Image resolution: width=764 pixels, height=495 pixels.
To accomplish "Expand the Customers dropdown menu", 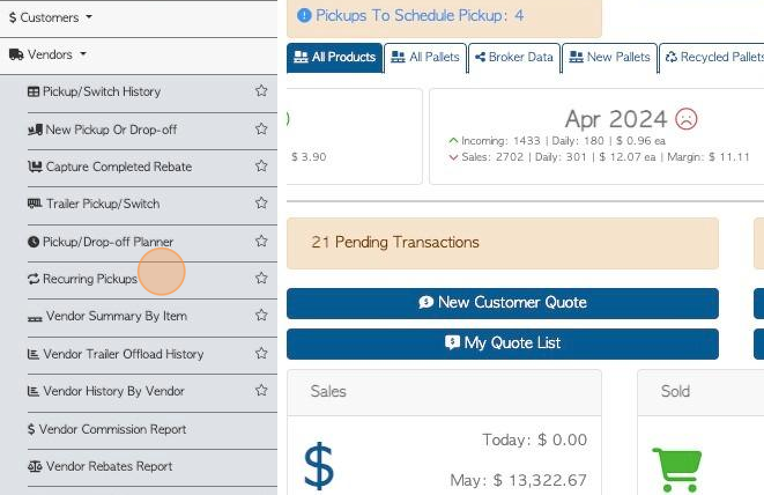I will (x=50, y=17).
